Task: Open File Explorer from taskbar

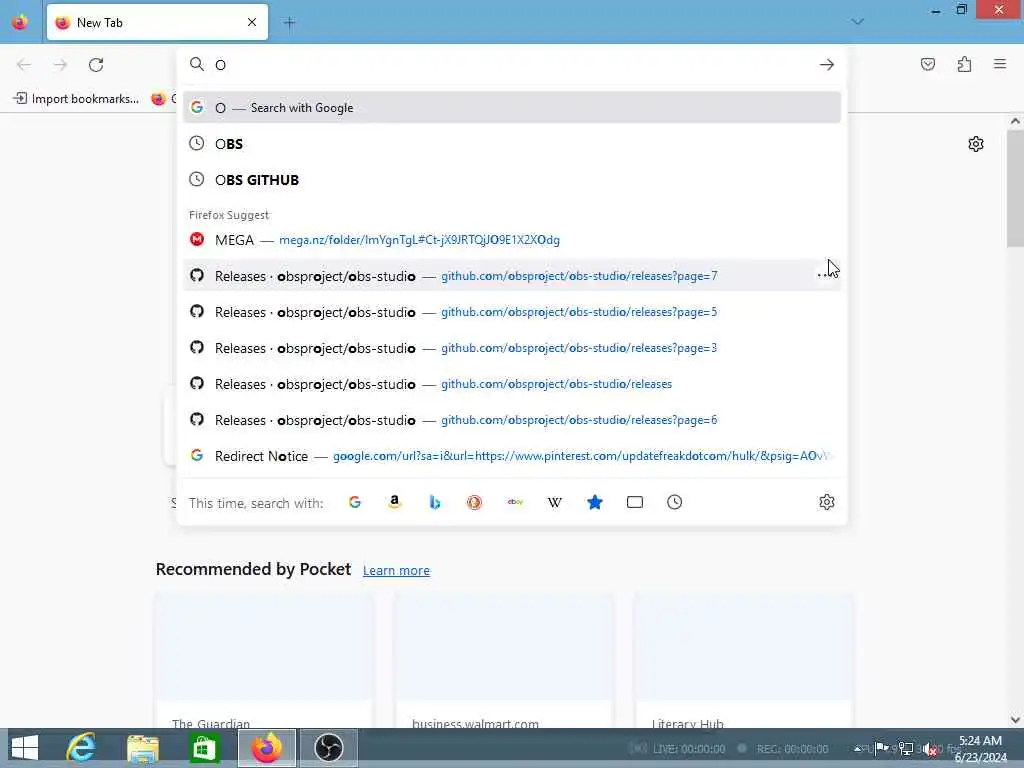Action: [143, 748]
